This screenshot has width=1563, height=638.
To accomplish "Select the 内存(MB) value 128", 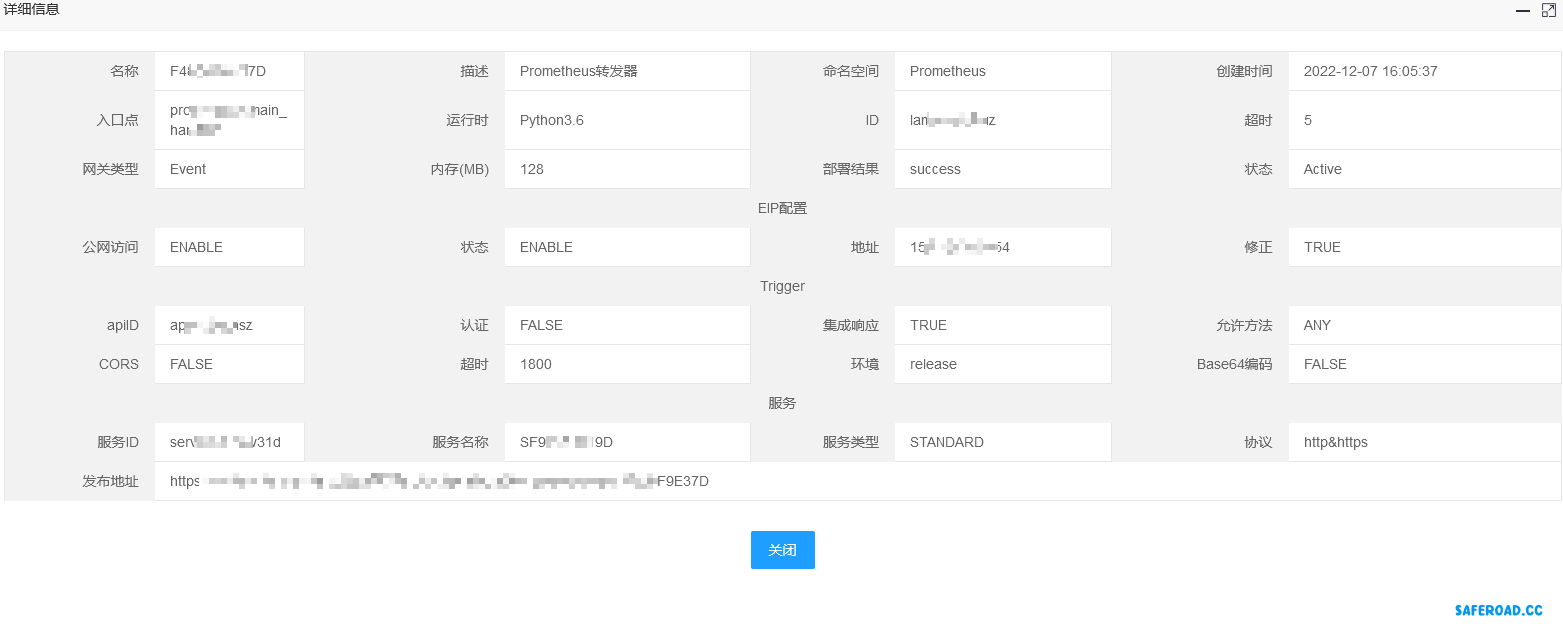I will click(532, 169).
